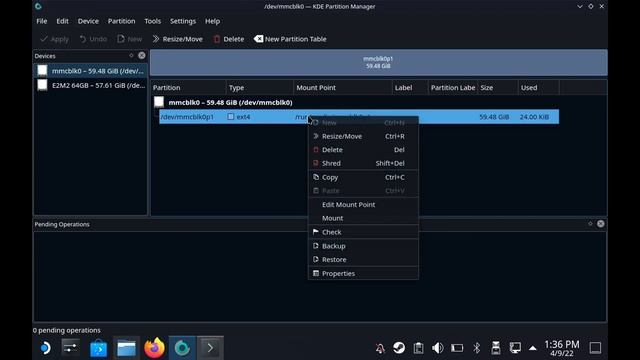The height and width of the screenshot is (360, 640).
Task: Sort by Type column header
Action: click(x=260, y=87)
